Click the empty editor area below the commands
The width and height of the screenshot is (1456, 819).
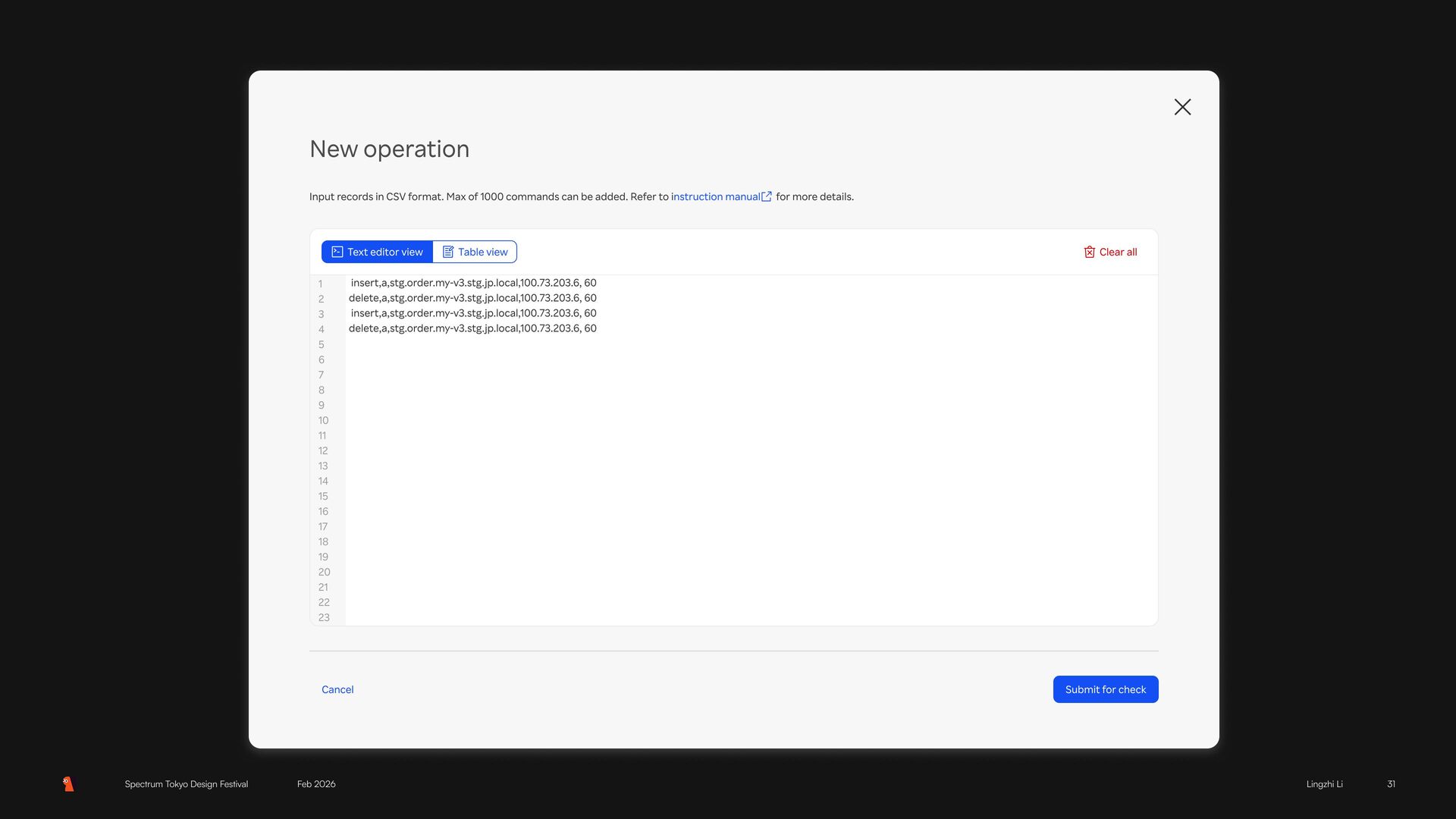tap(751, 478)
